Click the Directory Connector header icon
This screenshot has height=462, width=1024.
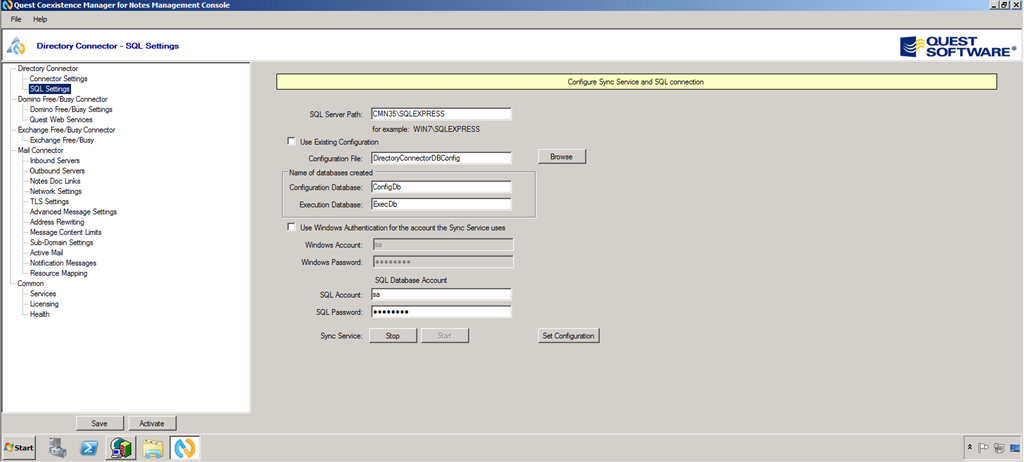(x=16, y=46)
